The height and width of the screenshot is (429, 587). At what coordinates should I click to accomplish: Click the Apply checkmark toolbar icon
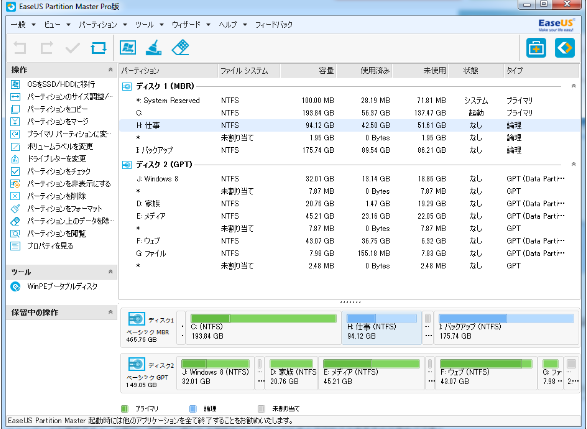[x=72, y=48]
